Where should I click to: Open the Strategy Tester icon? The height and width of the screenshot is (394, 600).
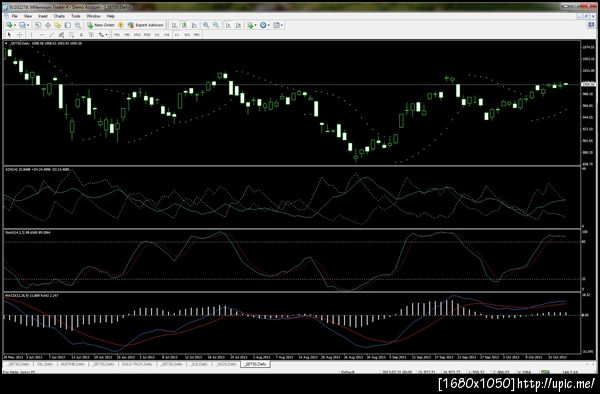pos(78,25)
